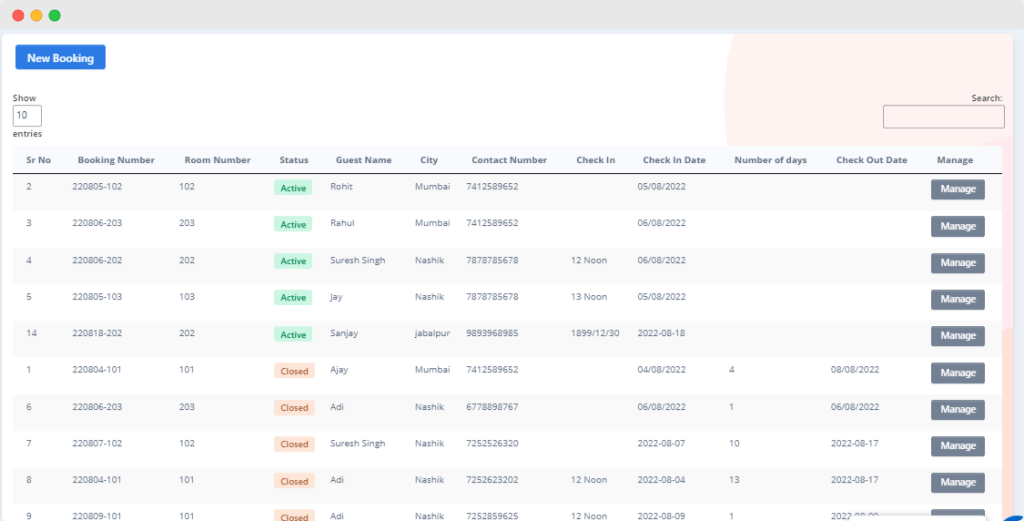Sort by Sr No column header
This screenshot has width=1024, height=521.
click(39, 160)
